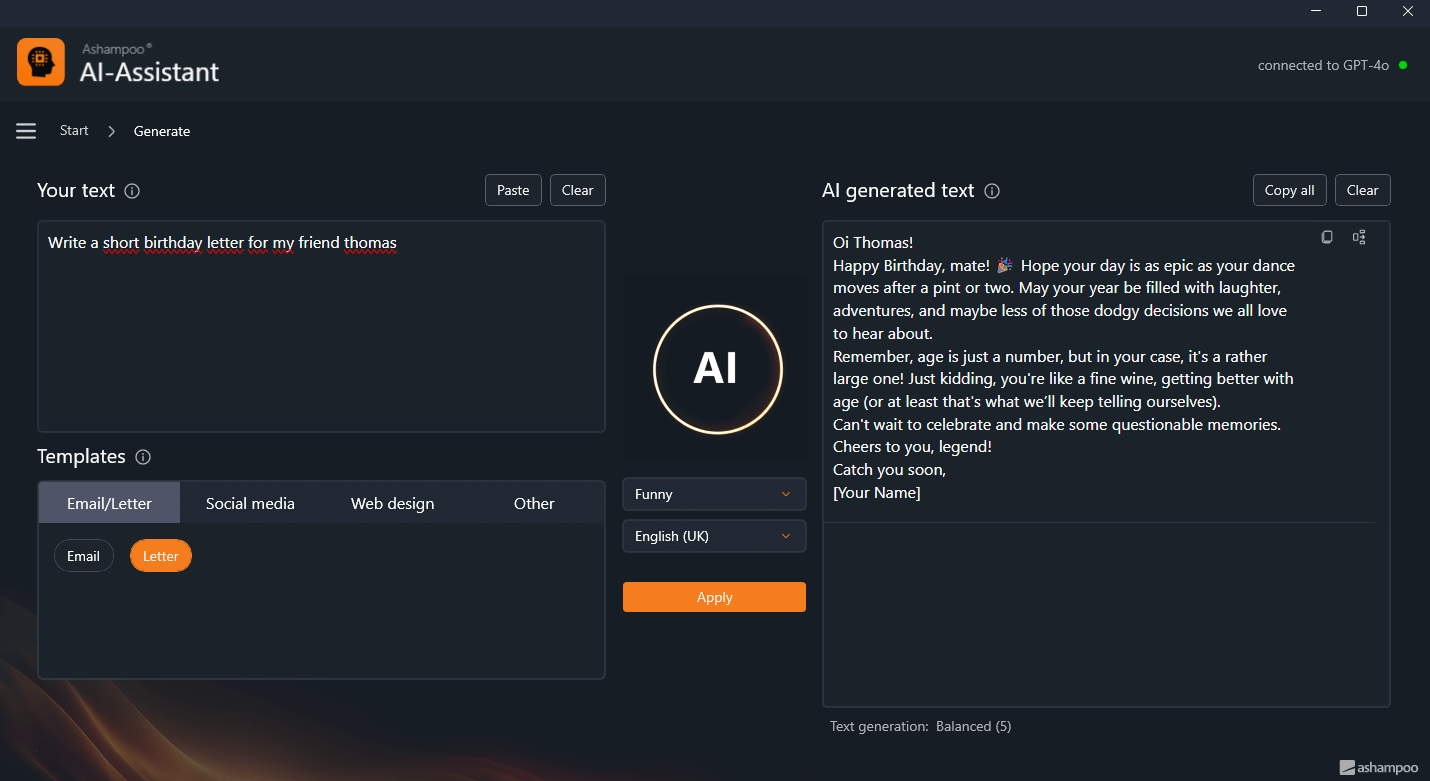Click the info icon beside AI generated text
Image resolution: width=1430 pixels, height=781 pixels.
click(992, 191)
